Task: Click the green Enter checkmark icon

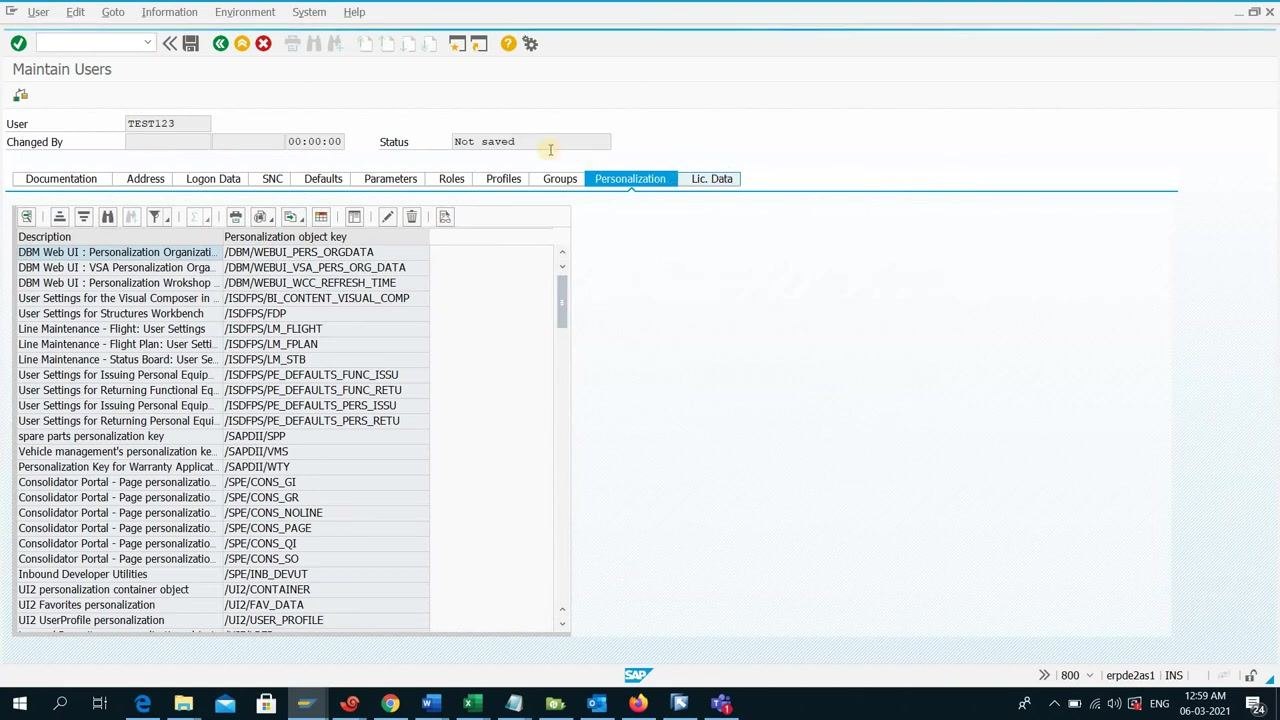Action: 18,43
